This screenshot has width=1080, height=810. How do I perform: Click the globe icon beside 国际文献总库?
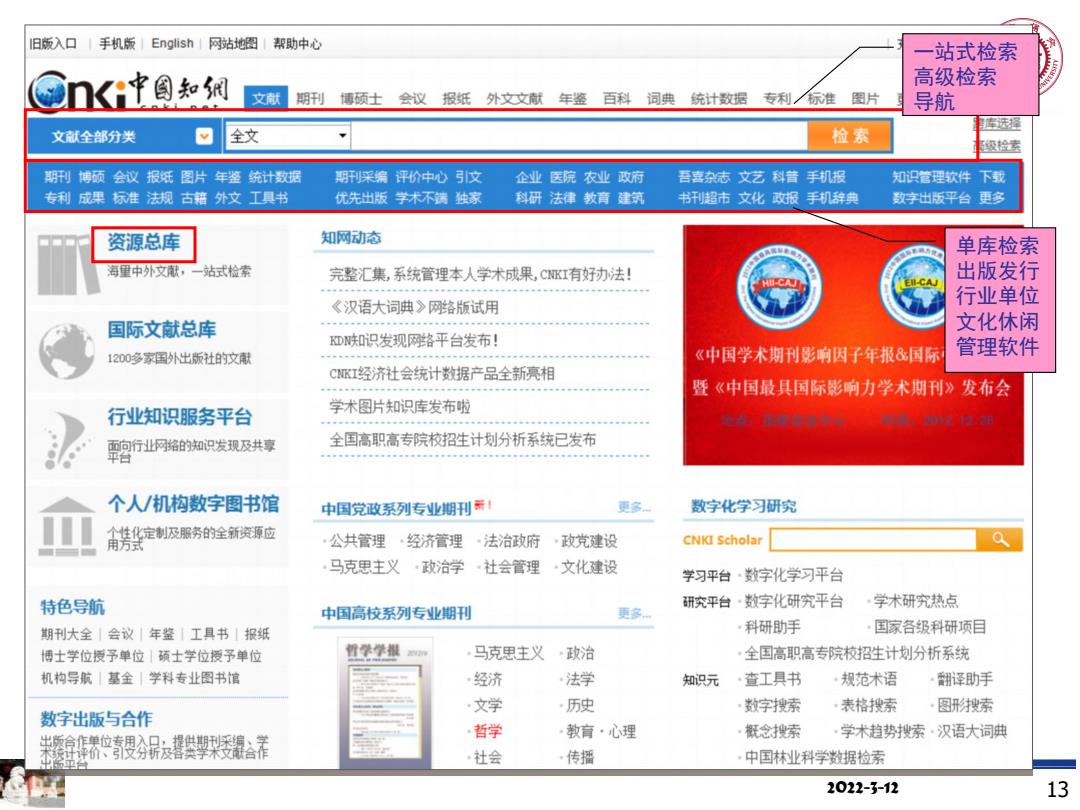click(67, 350)
